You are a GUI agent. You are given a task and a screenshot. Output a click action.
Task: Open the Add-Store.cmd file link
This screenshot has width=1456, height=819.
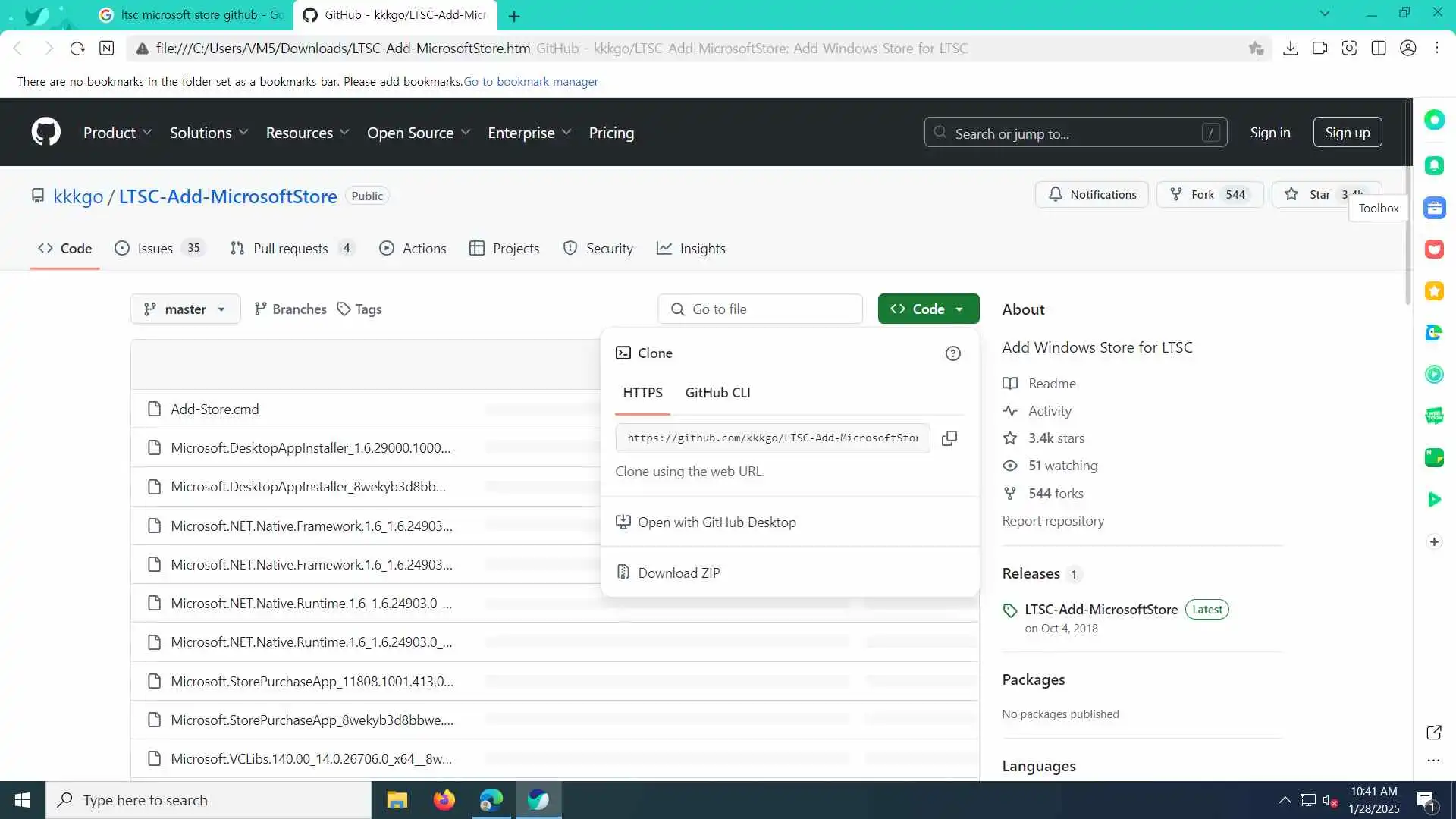point(215,409)
